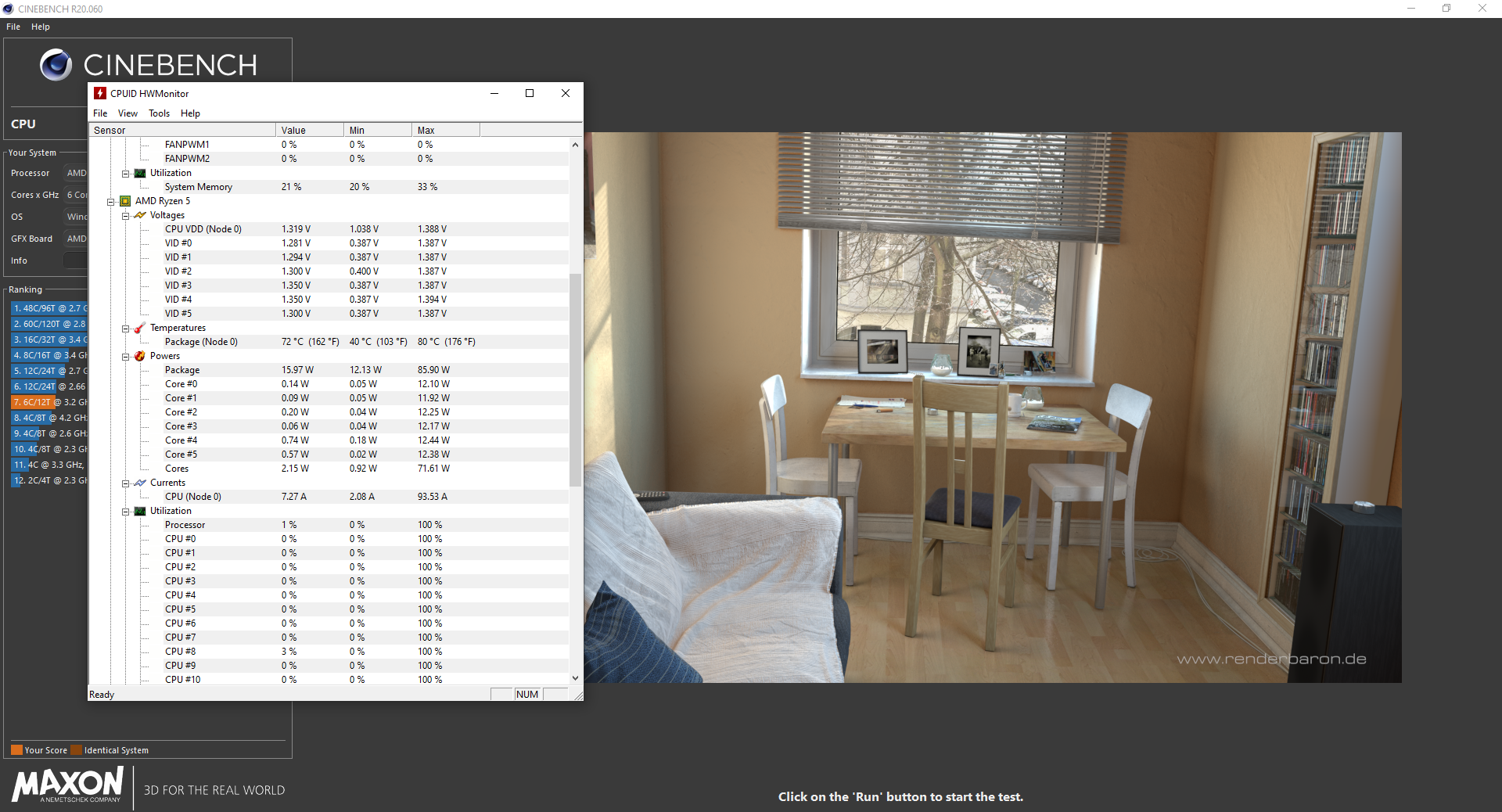Click HWMonitor scrollbar down arrow

(x=575, y=678)
